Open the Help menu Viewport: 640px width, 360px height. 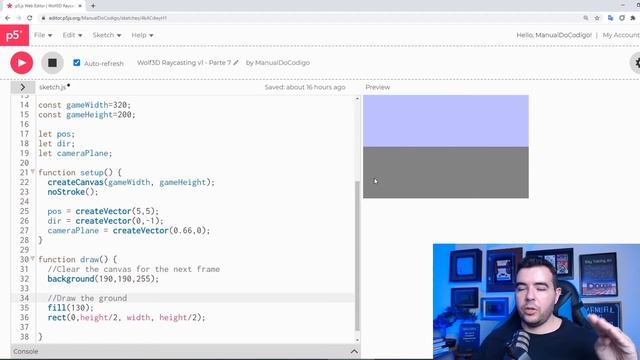[x=142, y=35]
